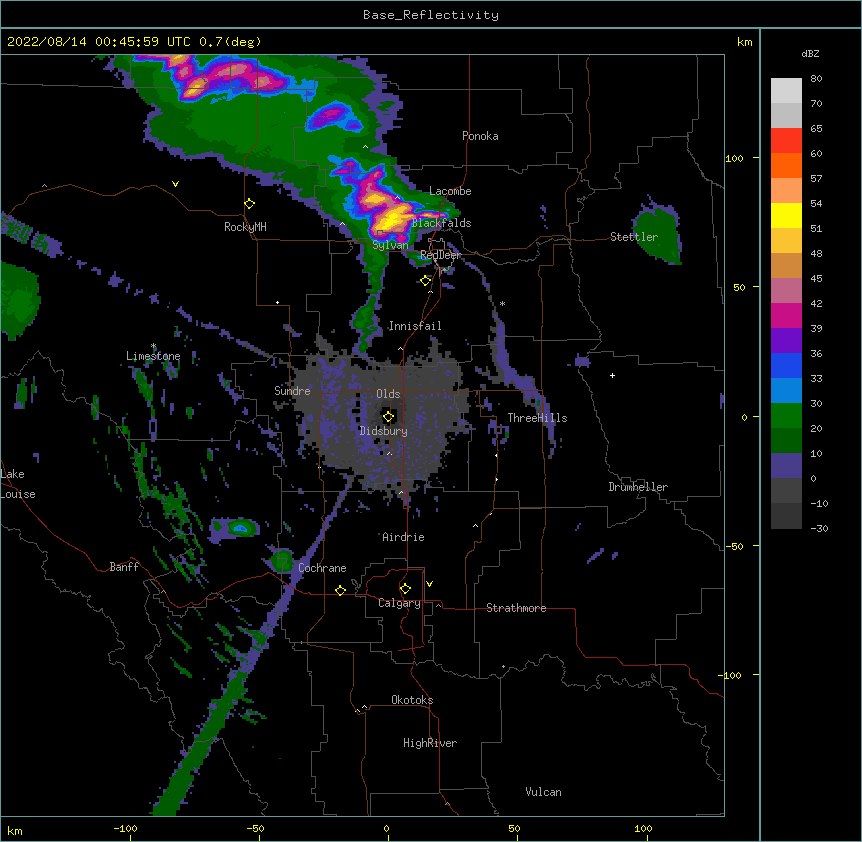862x842 pixels.
Task: Click the Strathmore city label
Action: 516,608
